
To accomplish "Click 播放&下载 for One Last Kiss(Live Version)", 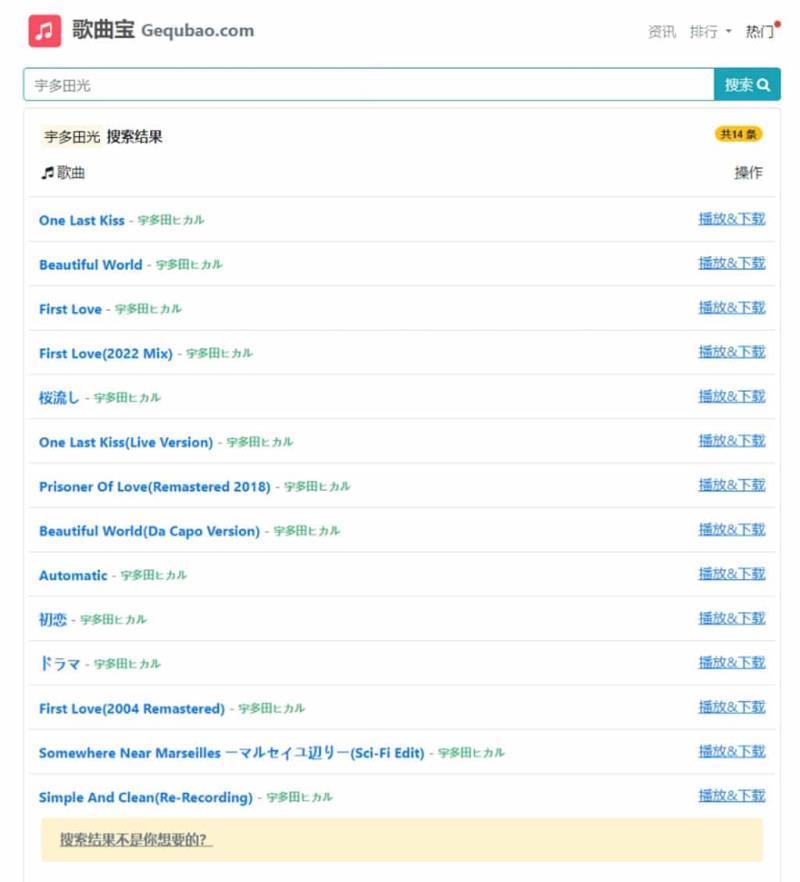I will 732,441.
